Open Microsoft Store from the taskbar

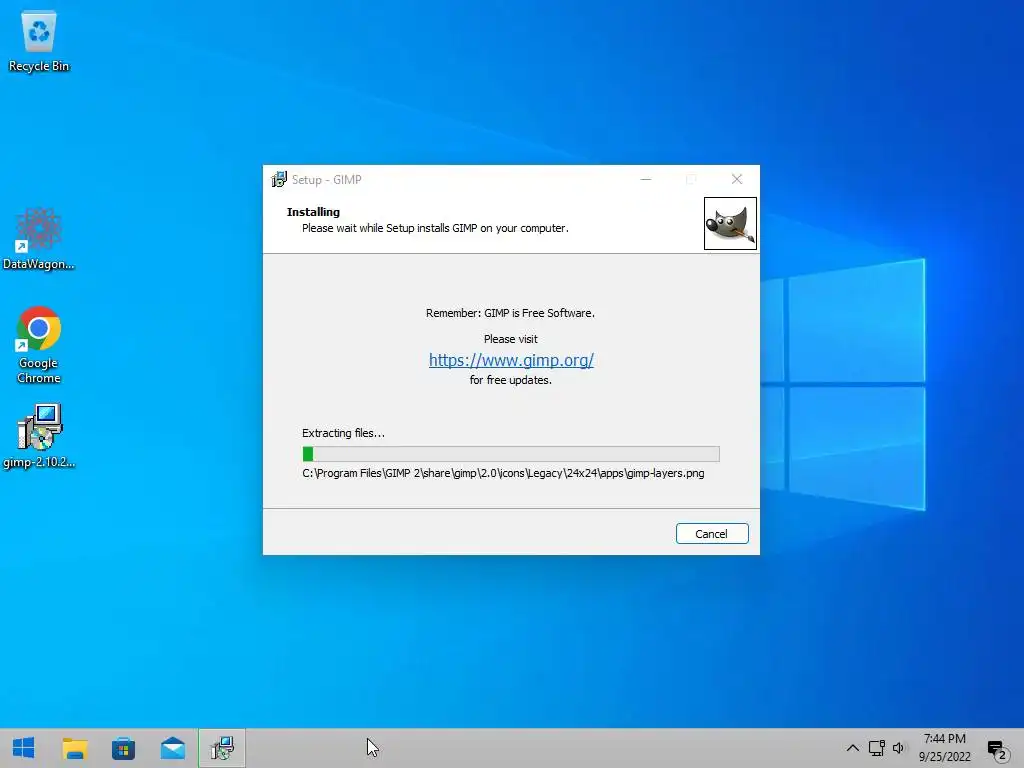point(123,748)
